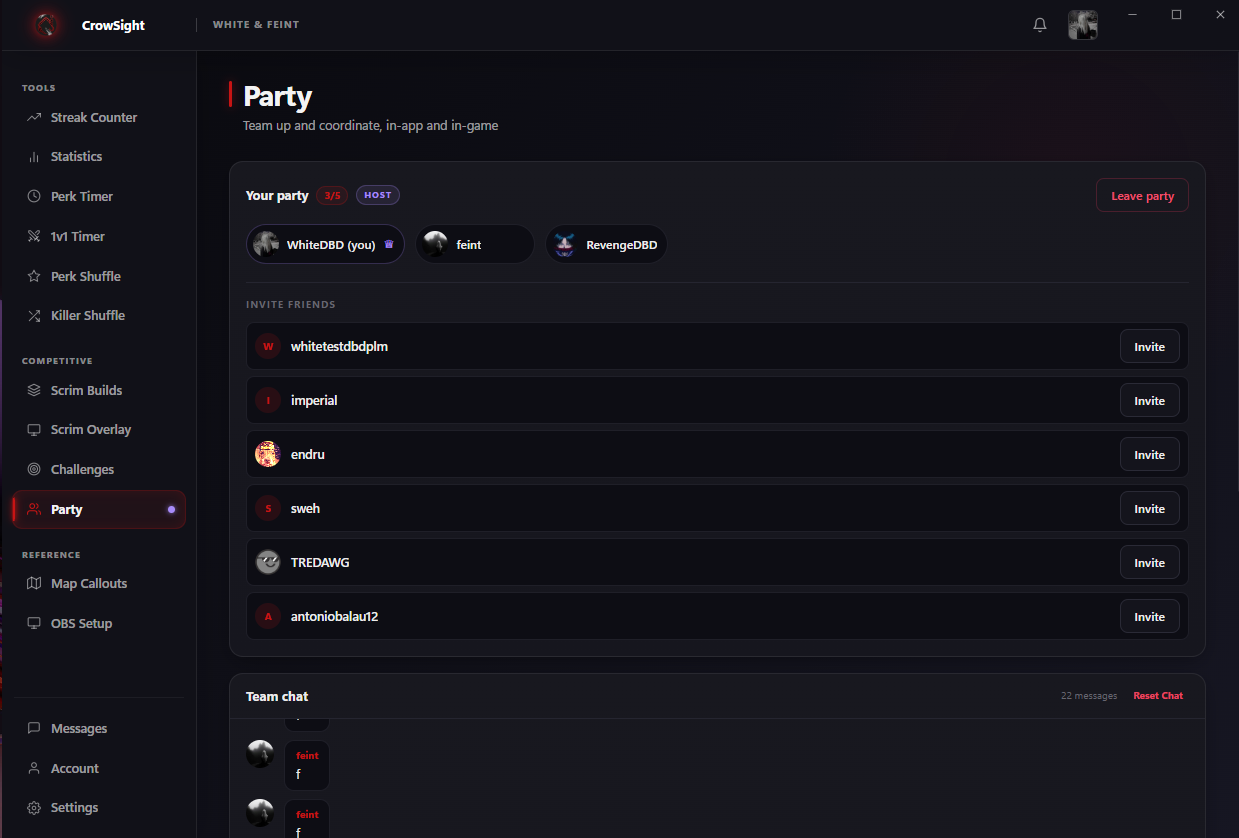Click the Scrim Builds layers icon
1239x838 pixels.
pyautogui.click(x=34, y=390)
